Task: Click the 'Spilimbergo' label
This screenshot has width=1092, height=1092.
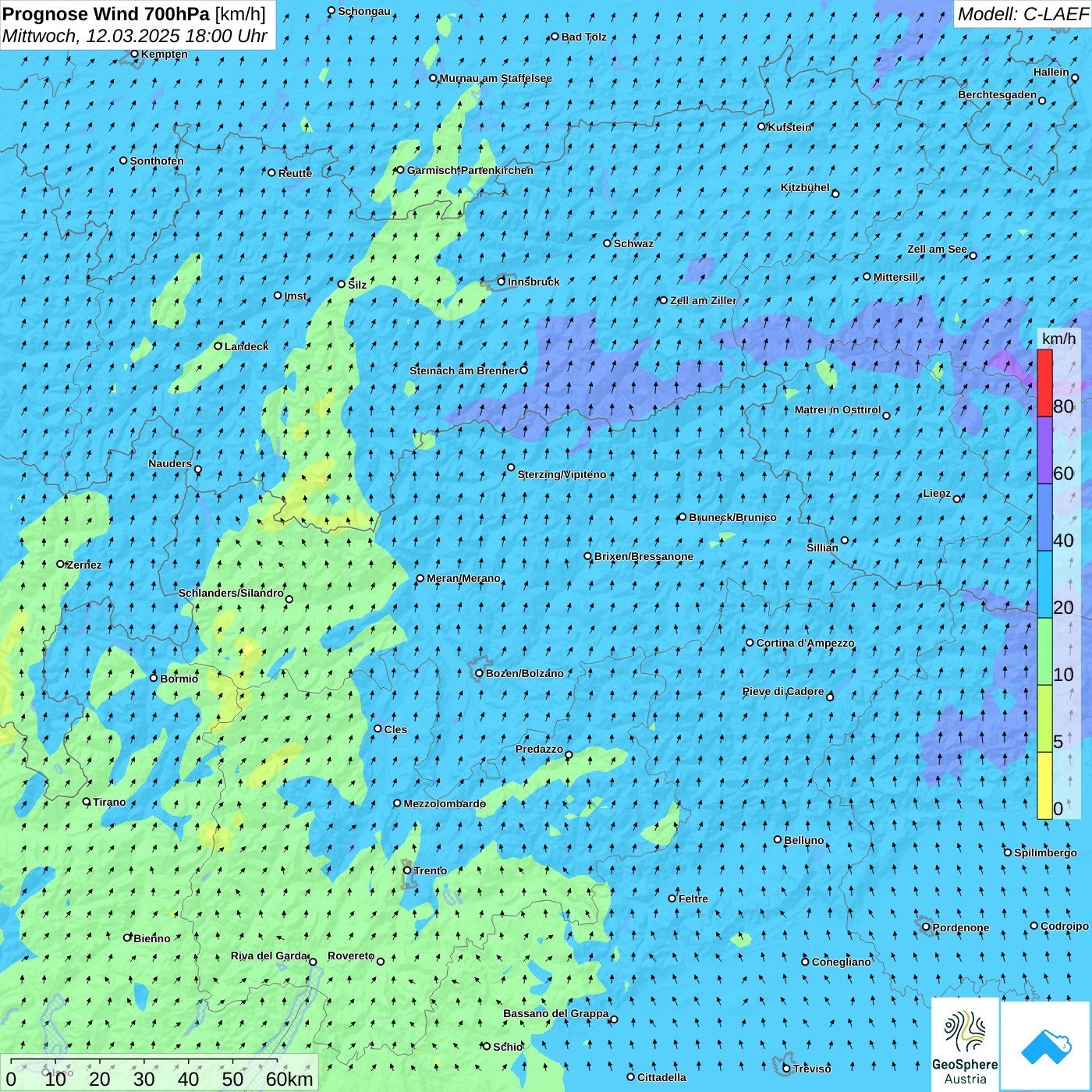Action: click(x=1045, y=853)
